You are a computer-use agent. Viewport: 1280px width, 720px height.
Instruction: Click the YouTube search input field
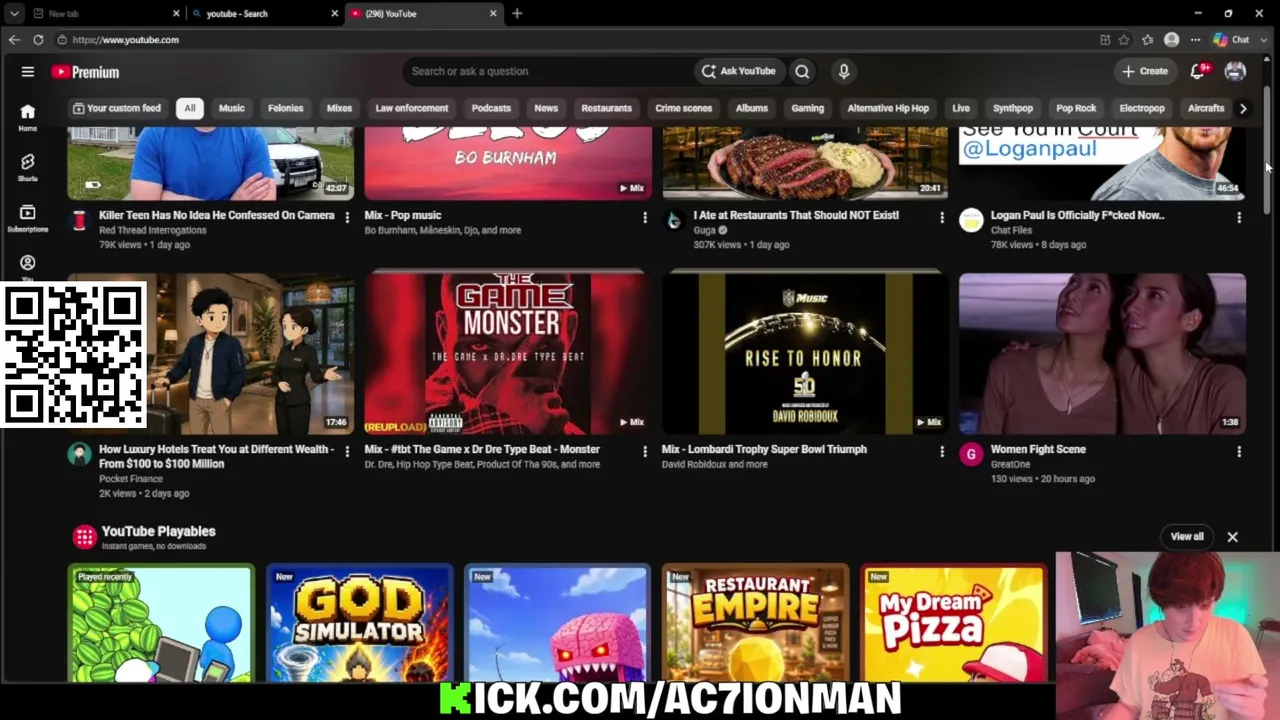pos(548,71)
